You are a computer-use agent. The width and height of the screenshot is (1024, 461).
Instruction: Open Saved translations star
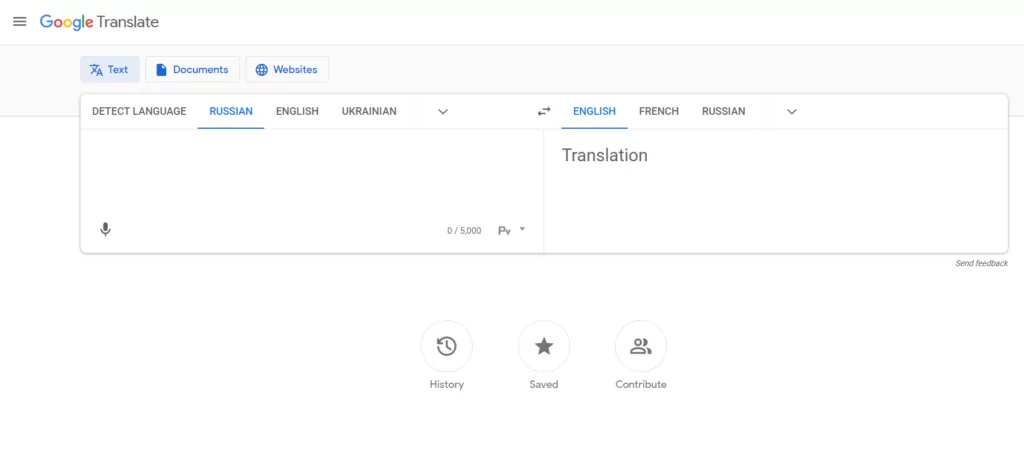544,346
